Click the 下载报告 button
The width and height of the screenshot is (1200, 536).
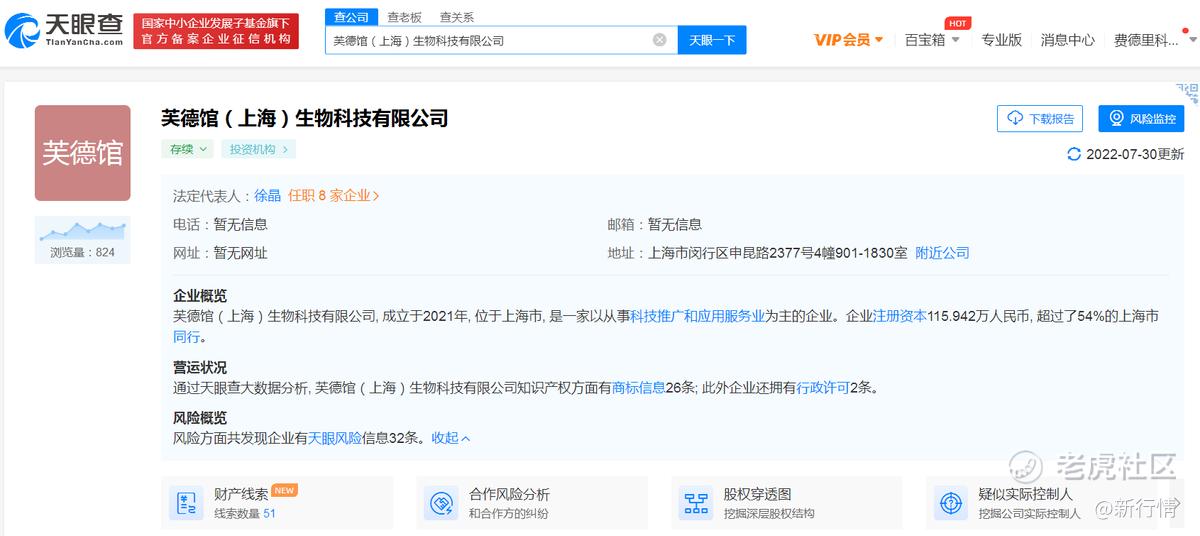tap(1040, 118)
